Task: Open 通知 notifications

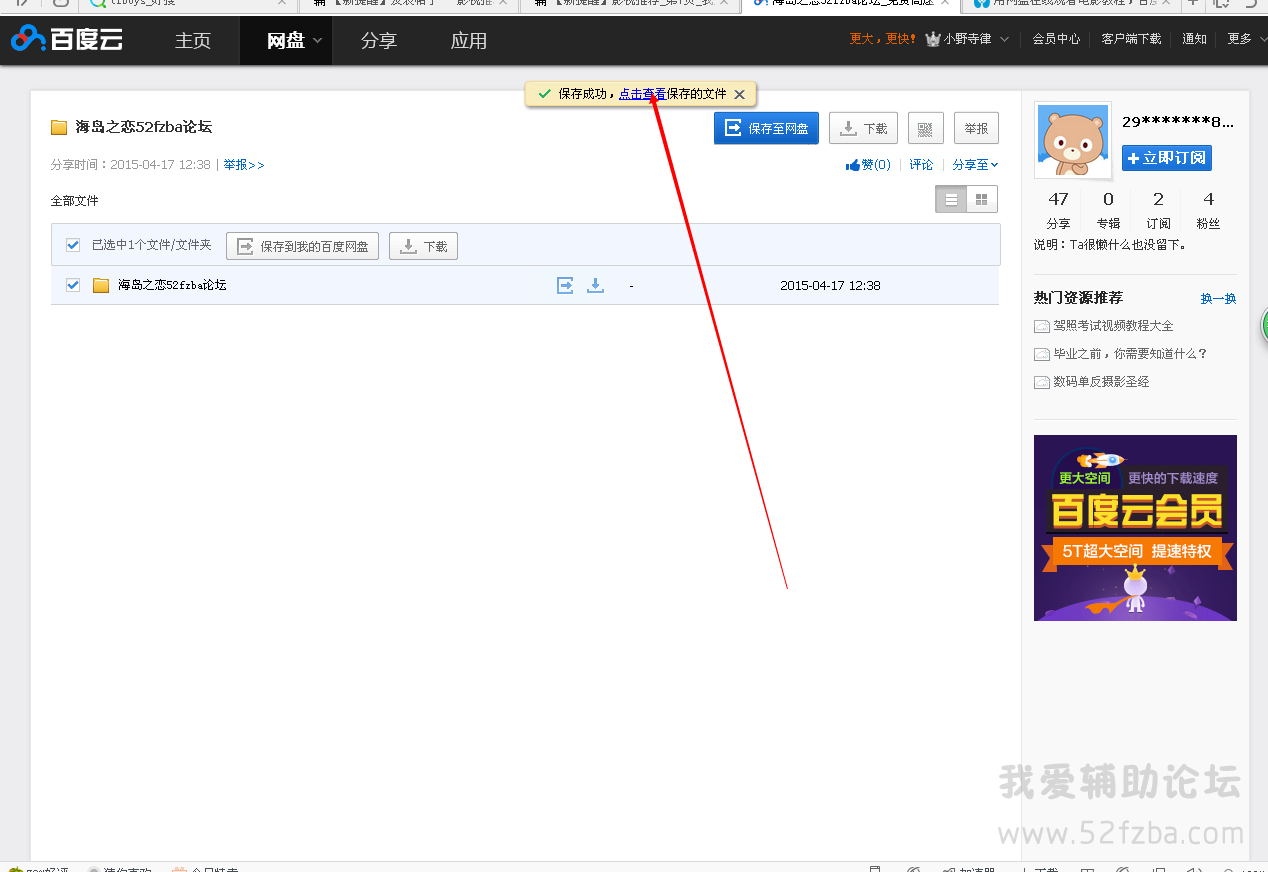Action: click(1194, 39)
